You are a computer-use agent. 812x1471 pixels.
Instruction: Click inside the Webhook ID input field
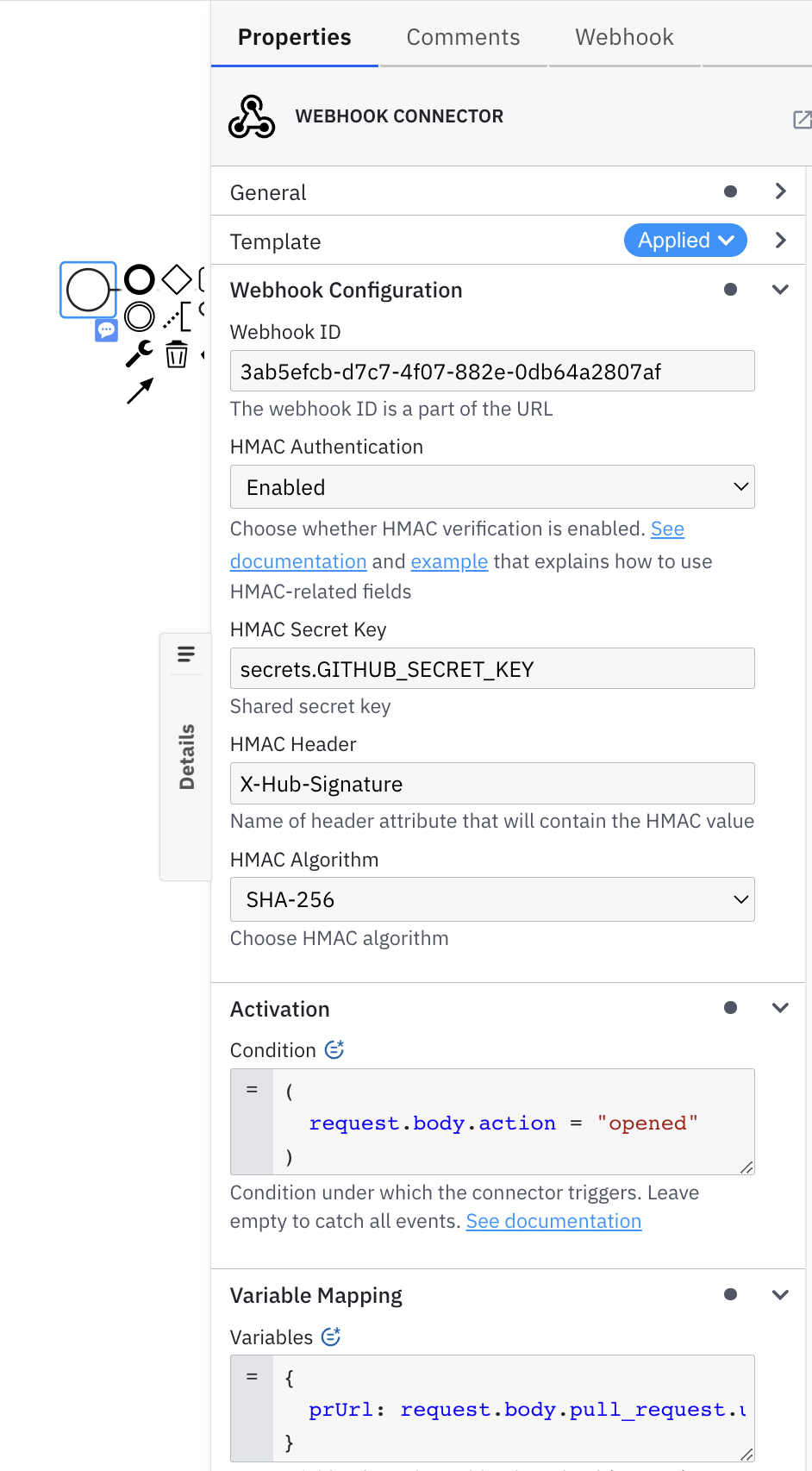coord(492,371)
